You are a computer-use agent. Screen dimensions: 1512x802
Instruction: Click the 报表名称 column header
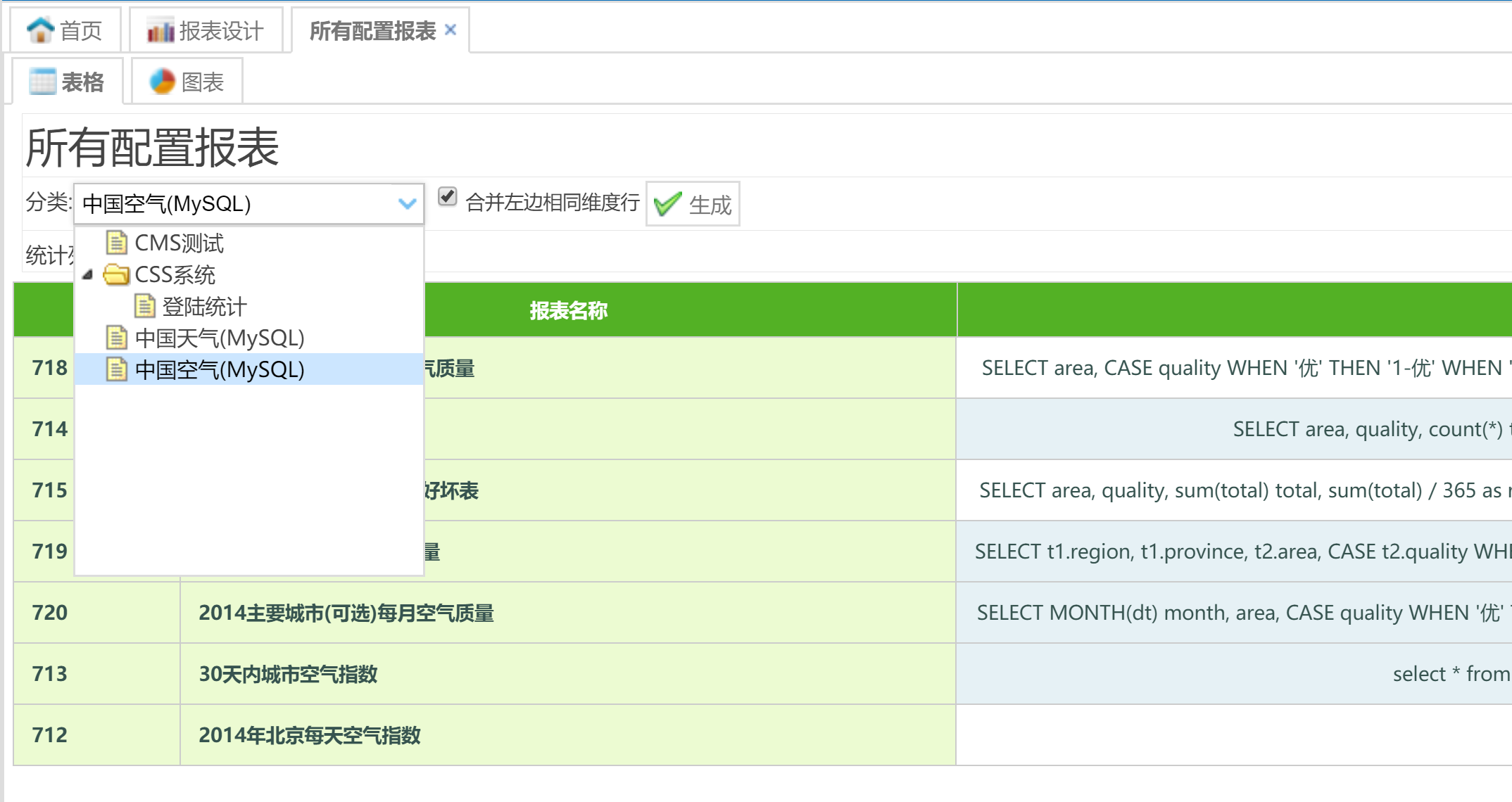(x=568, y=310)
